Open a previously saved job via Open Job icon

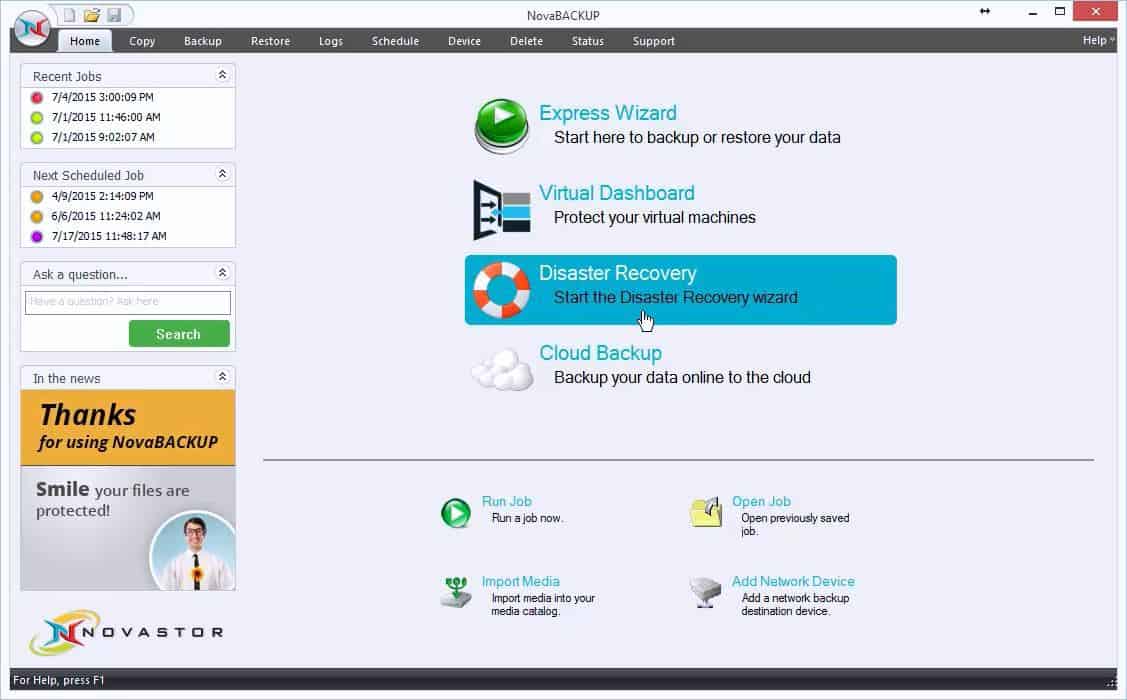tap(706, 512)
